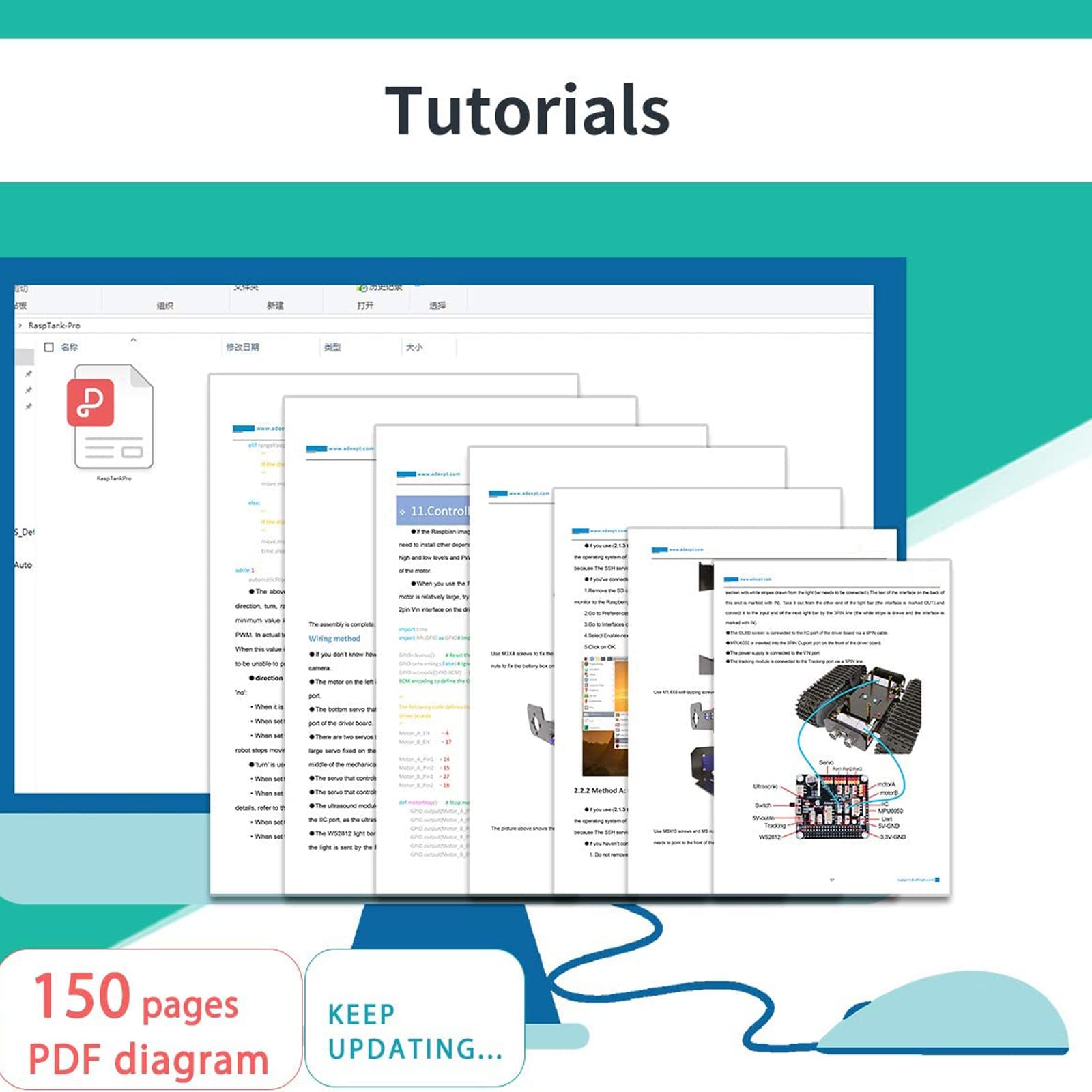The height and width of the screenshot is (1092, 1092).
Task: Click the "WS2812" label on the board diagram
Action: 769,837
